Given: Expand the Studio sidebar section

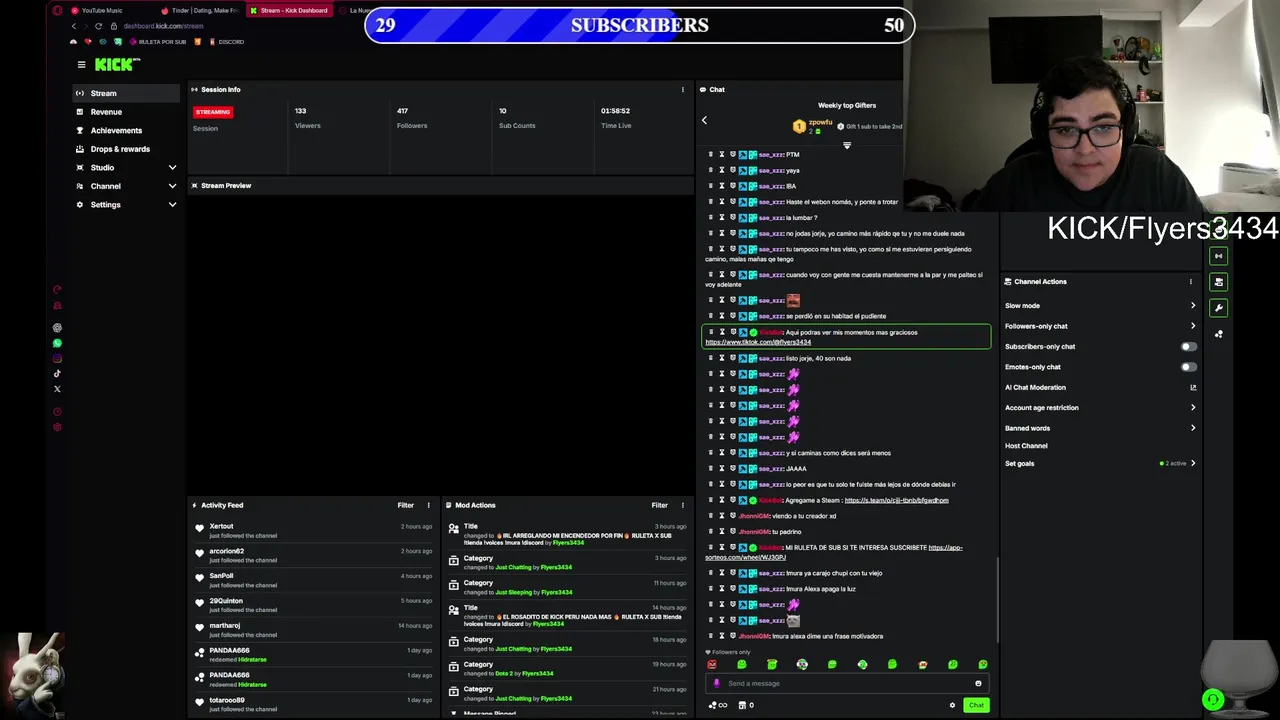Looking at the screenshot, I should tap(128, 167).
